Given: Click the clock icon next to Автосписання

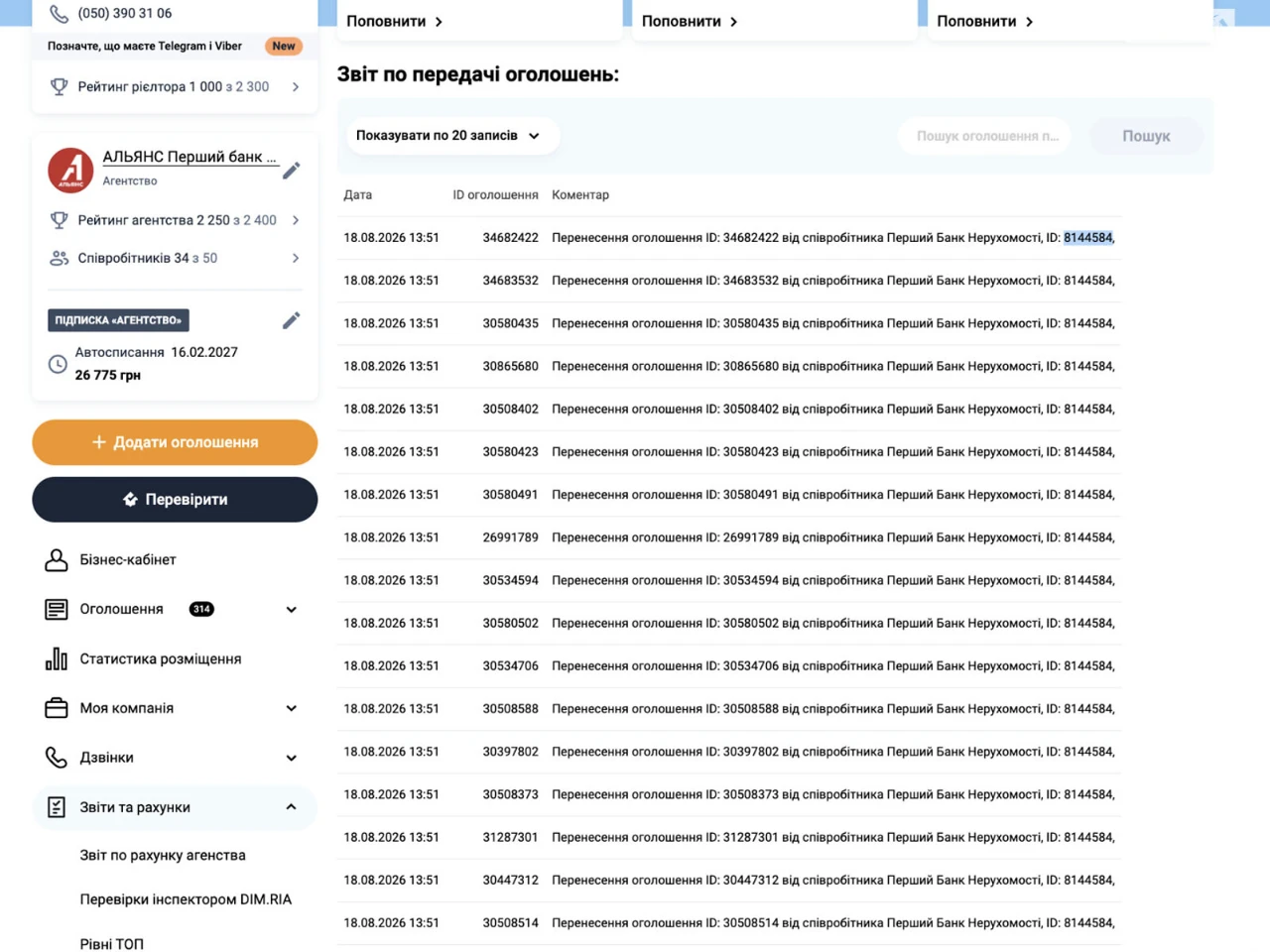Looking at the screenshot, I should pos(59,364).
